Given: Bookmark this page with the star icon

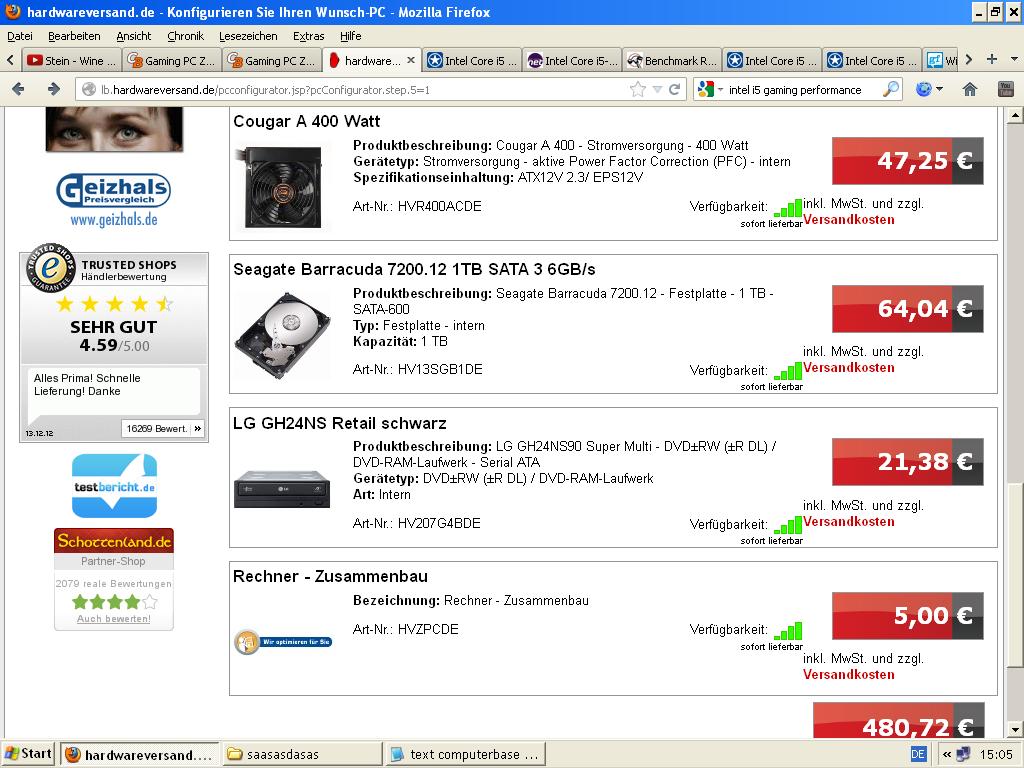Looking at the screenshot, I should click(x=637, y=89).
